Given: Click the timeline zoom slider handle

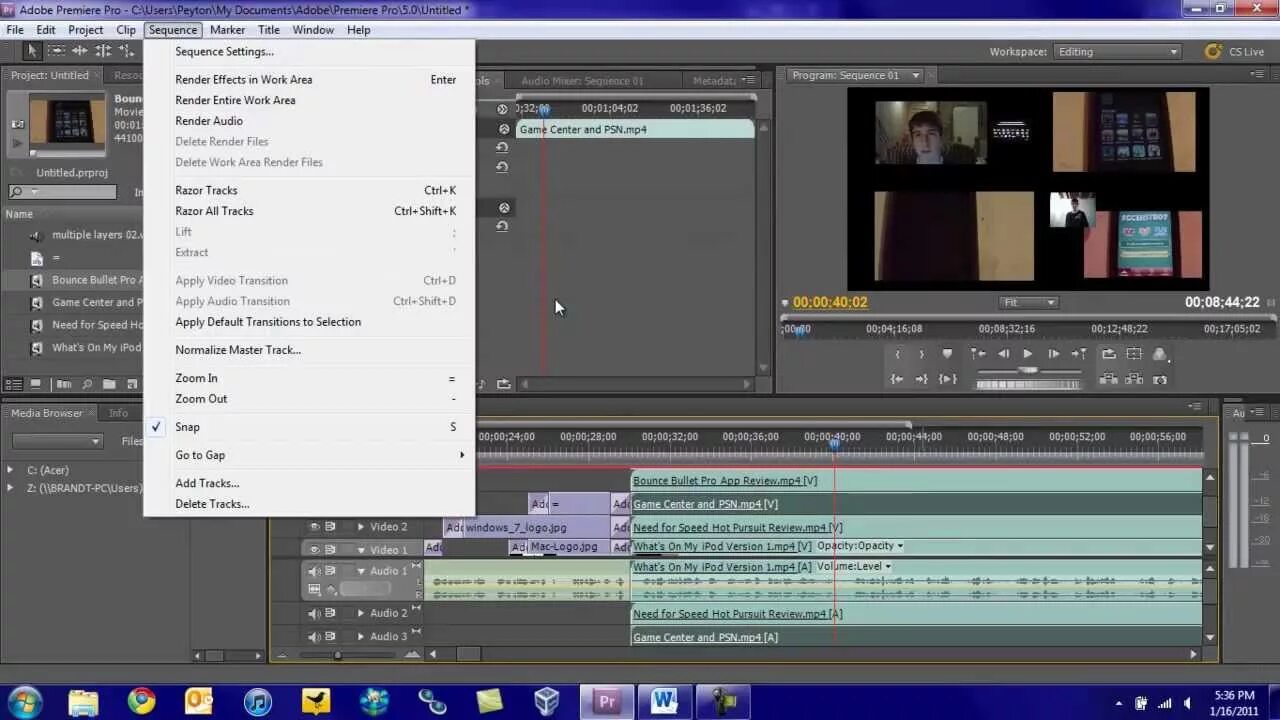Looking at the screenshot, I should click(x=337, y=655).
